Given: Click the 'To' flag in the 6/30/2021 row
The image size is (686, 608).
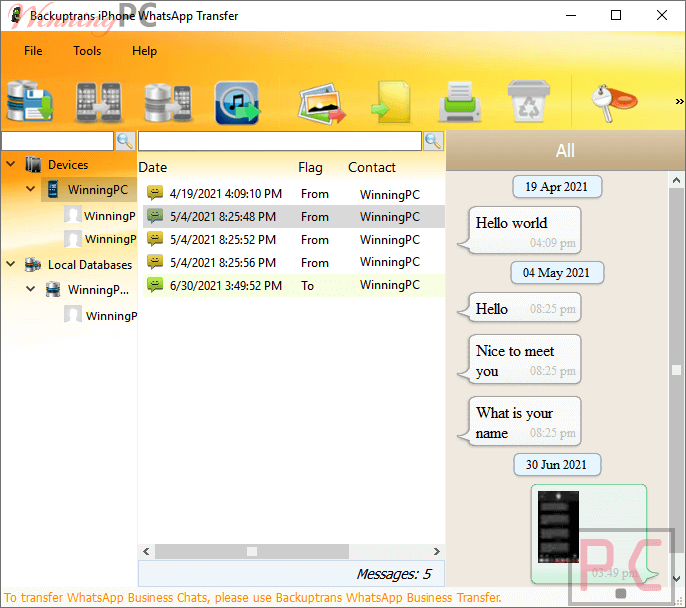Looking at the screenshot, I should coord(307,286).
